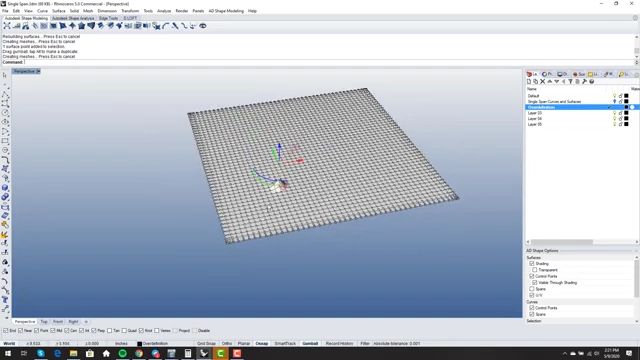Toggle SmartTrack in status bar

click(x=285, y=344)
